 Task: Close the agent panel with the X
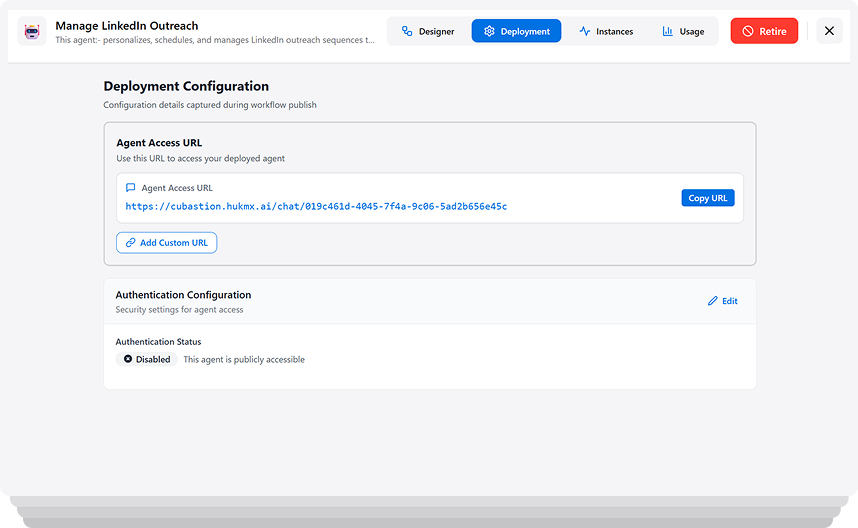[829, 31]
